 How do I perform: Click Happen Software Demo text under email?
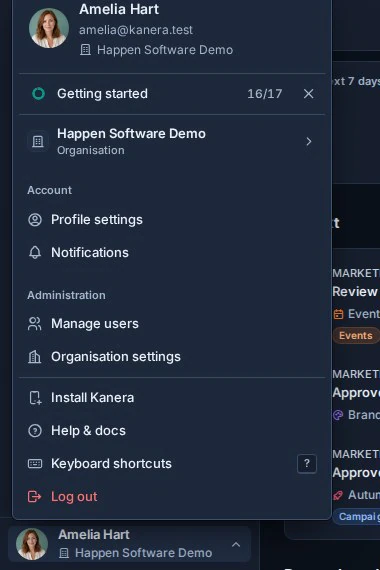pos(165,50)
